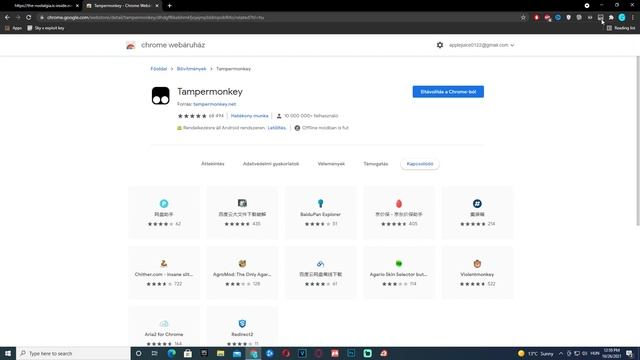Open the Apps bookmark shortcut
Screen dimensions: 640x360
point(13,28)
